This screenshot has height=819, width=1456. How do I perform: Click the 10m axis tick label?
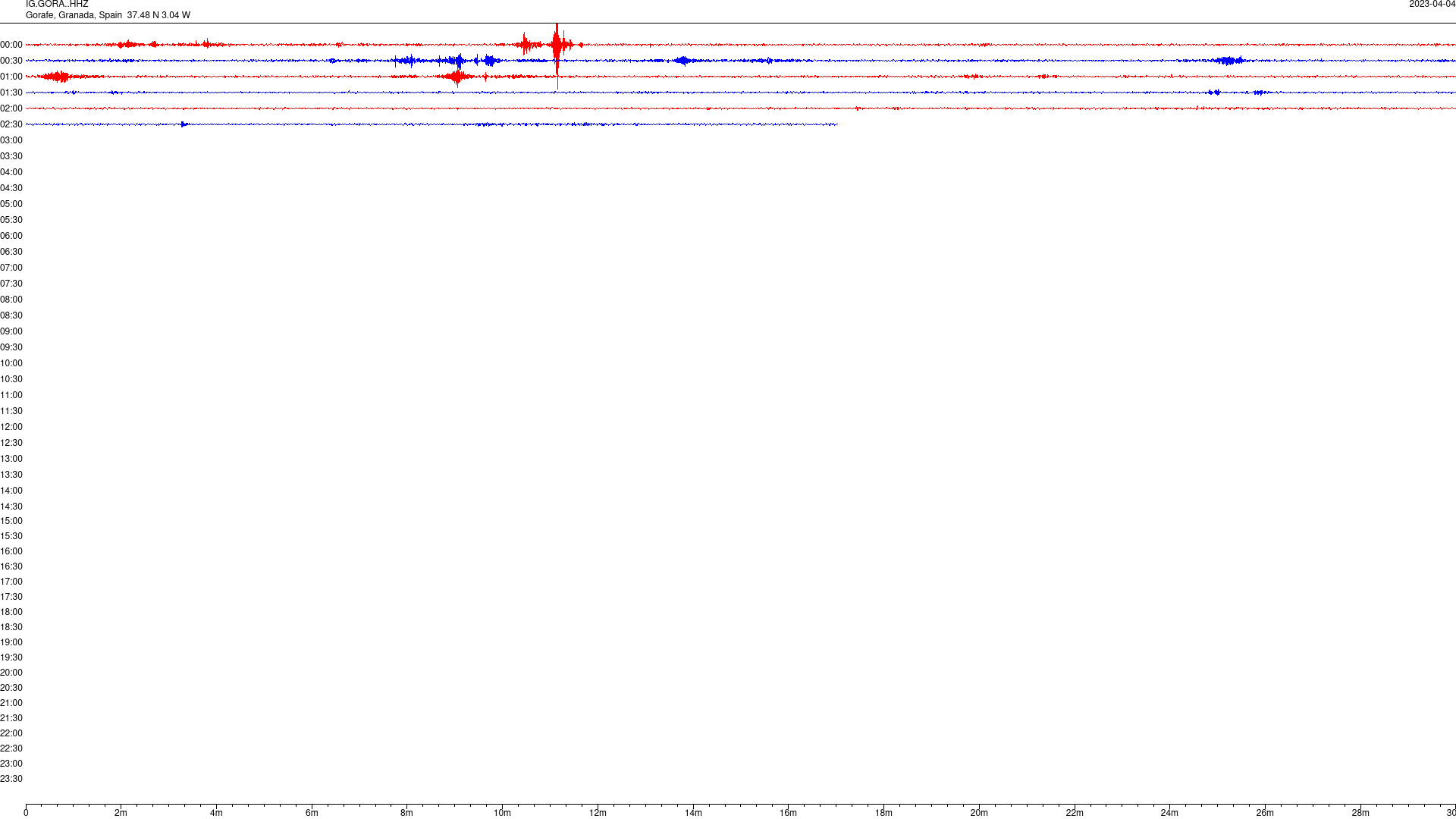point(502,813)
